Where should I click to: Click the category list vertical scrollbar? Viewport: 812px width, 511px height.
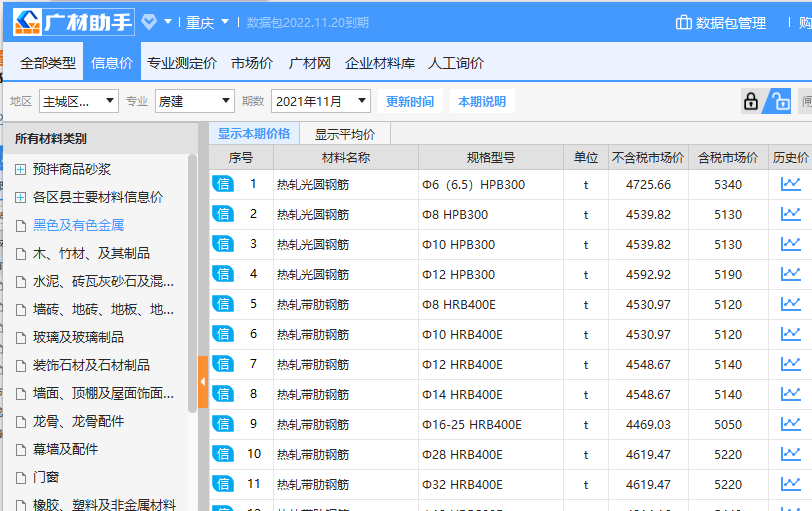point(192,283)
